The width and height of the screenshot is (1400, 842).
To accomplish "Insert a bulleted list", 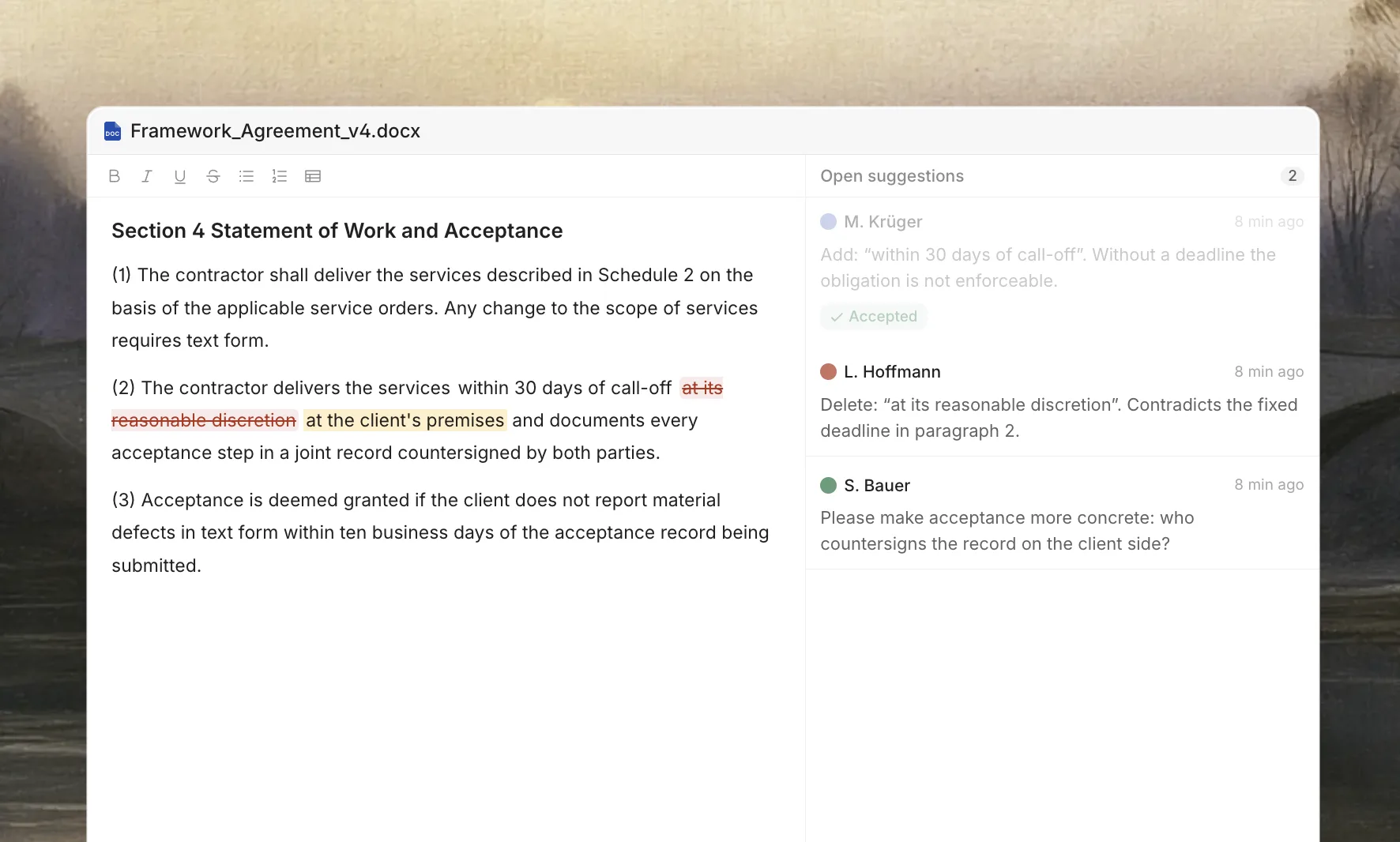I will (247, 176).
